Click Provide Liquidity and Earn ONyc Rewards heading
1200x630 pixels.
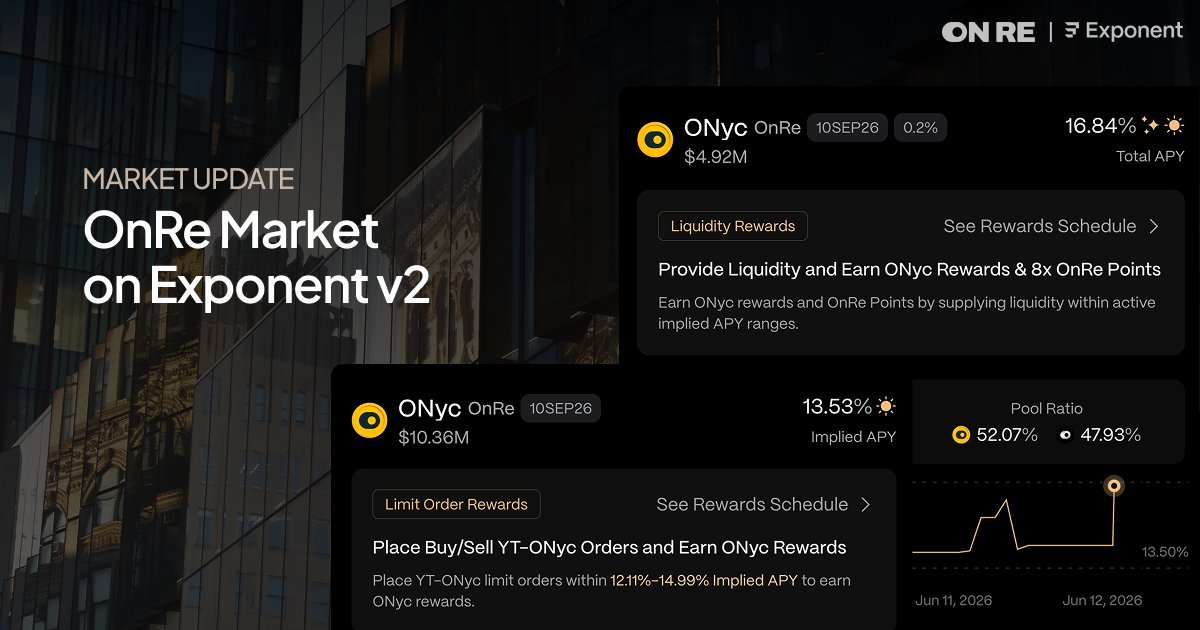[910, 269]
